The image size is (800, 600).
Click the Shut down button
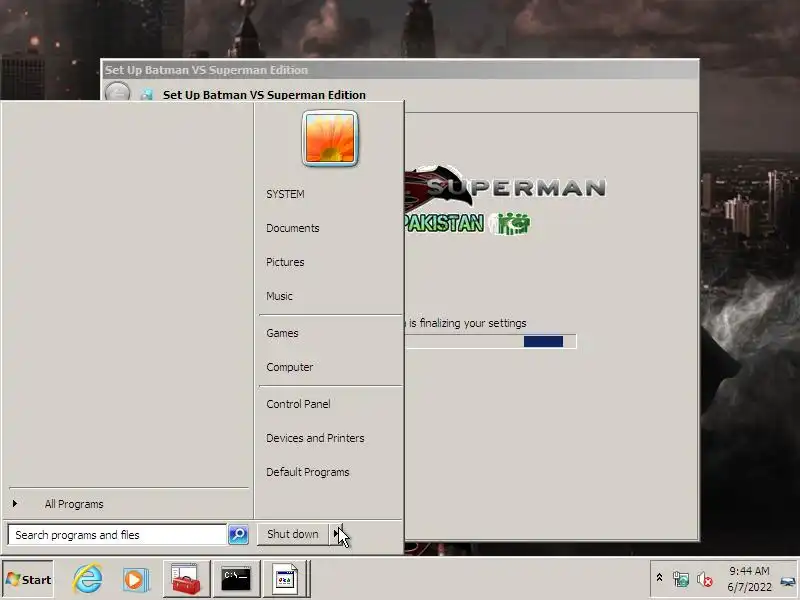[293, 534]
